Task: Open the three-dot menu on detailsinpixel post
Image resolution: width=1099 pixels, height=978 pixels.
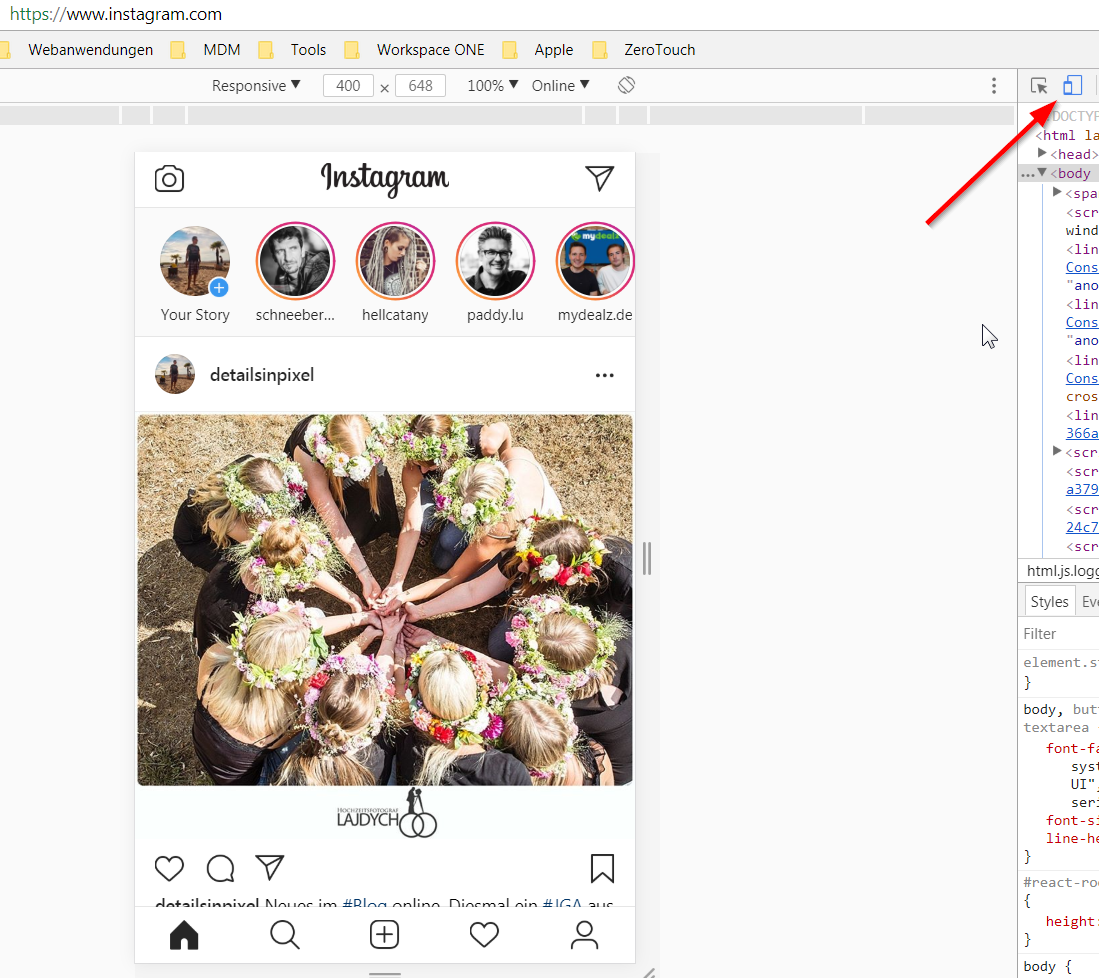Action: [604, 375]
